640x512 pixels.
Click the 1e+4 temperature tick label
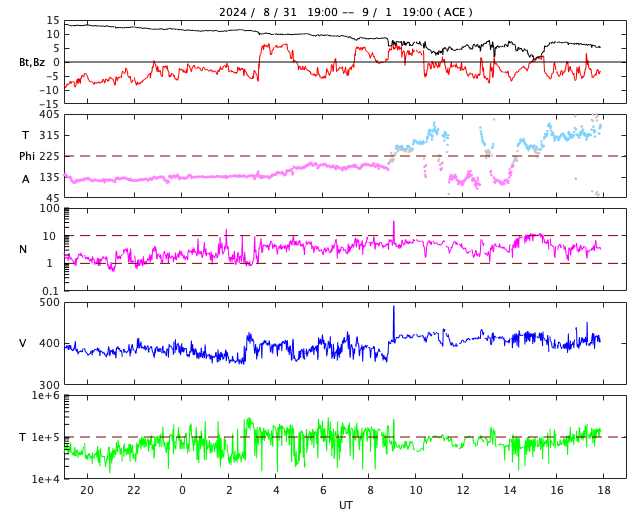click(x=46, y=479)
